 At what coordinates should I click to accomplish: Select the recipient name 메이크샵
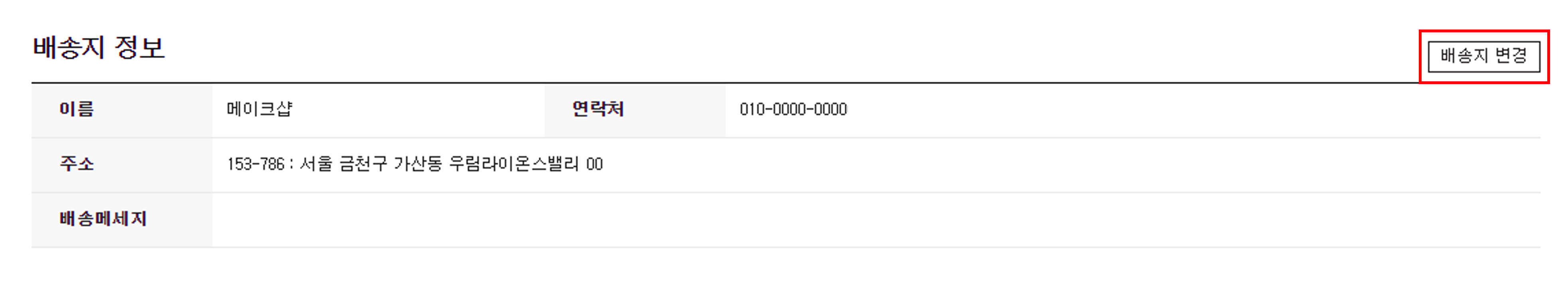[x=259, y=109]
